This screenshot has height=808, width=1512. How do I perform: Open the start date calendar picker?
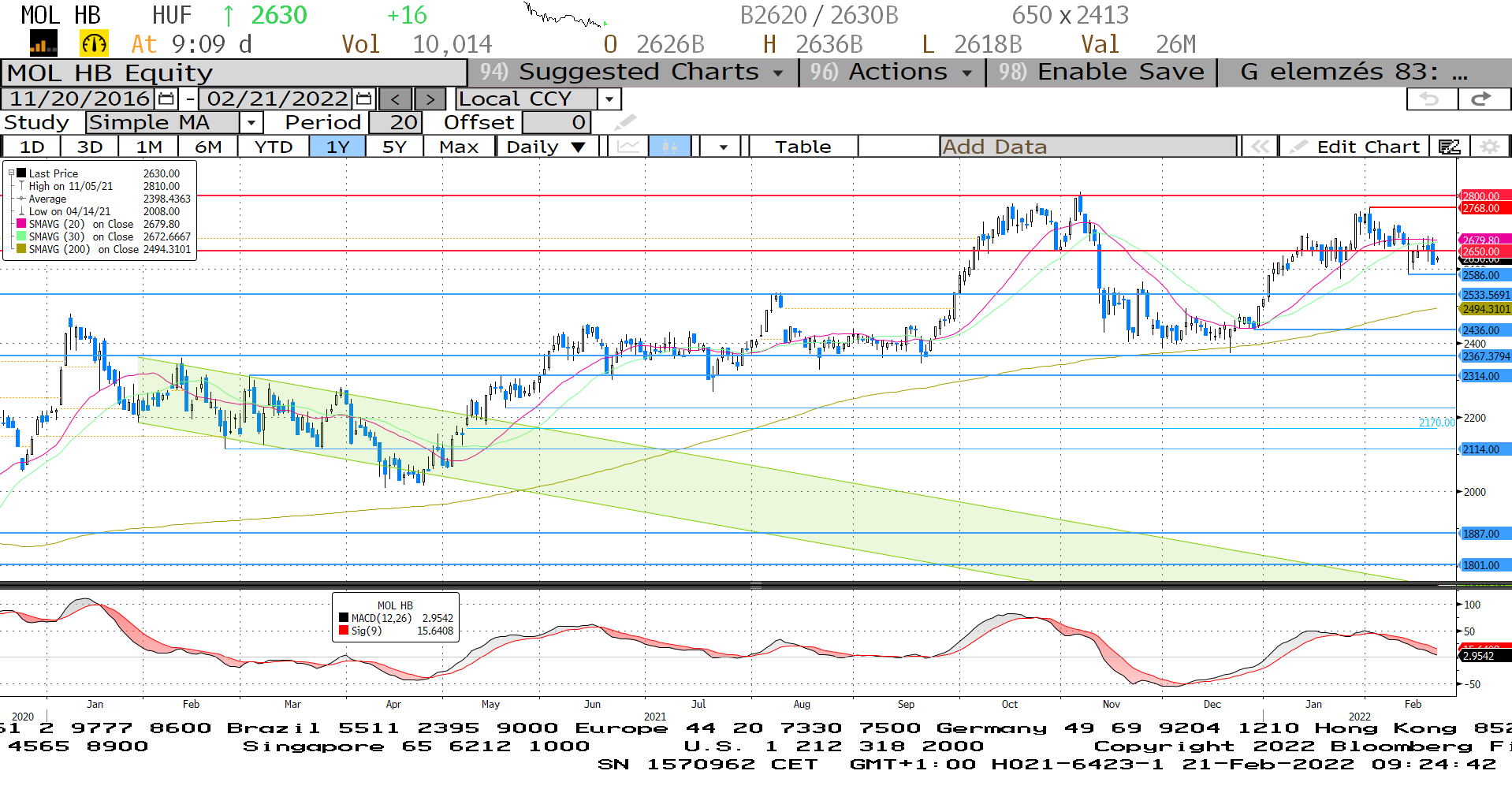(166, 99)
